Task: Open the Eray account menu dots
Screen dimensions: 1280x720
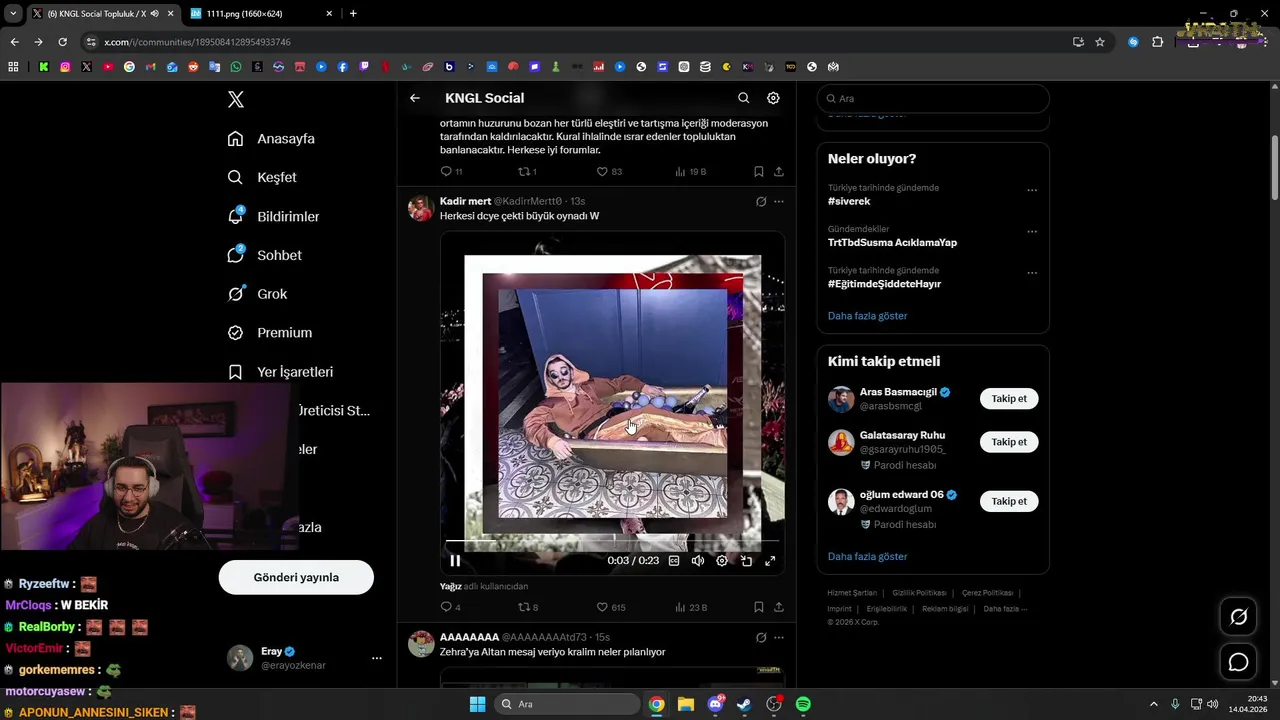Action: (x=377, y=658)
